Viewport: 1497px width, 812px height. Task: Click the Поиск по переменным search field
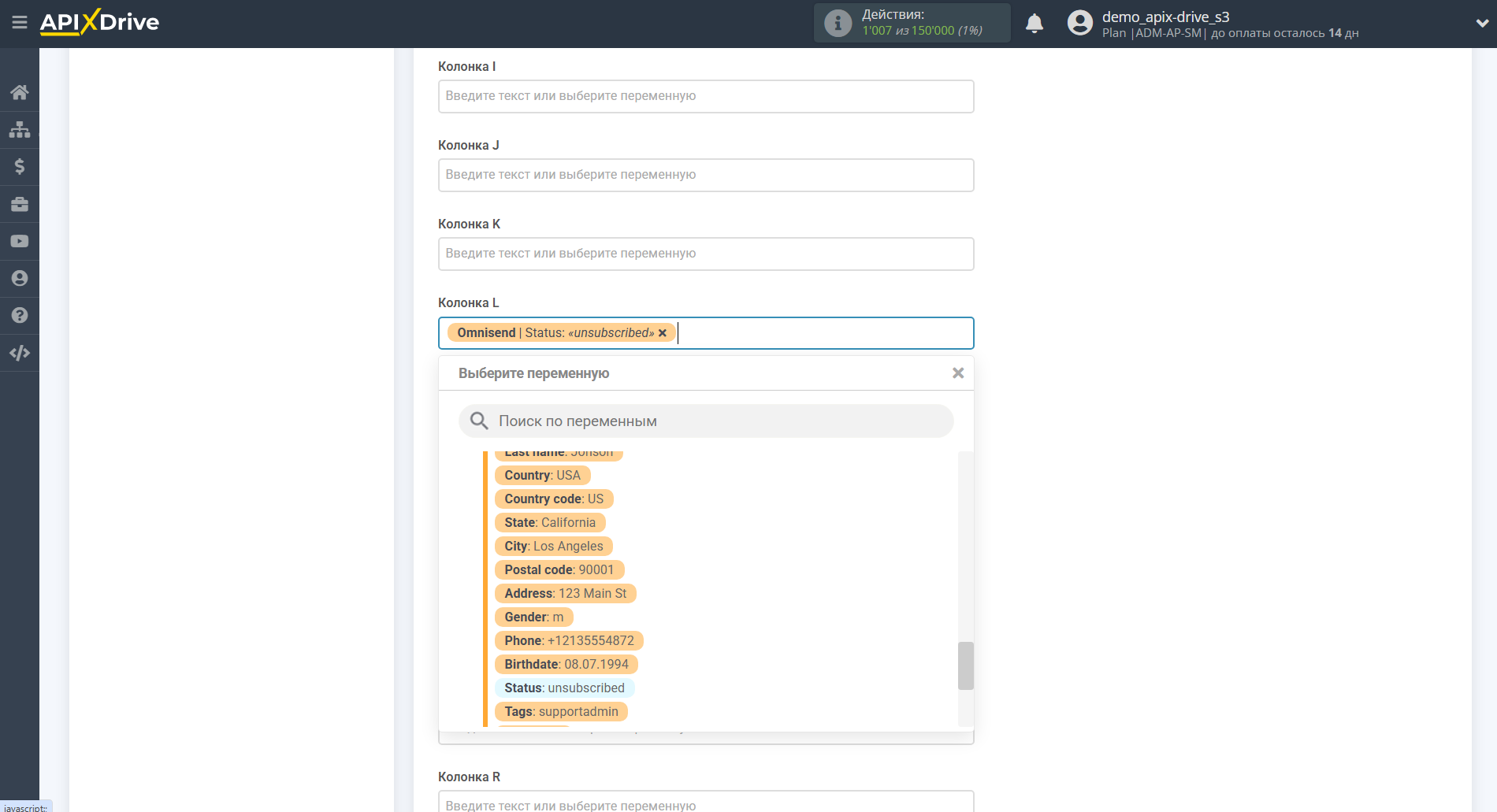click(705, 421)
